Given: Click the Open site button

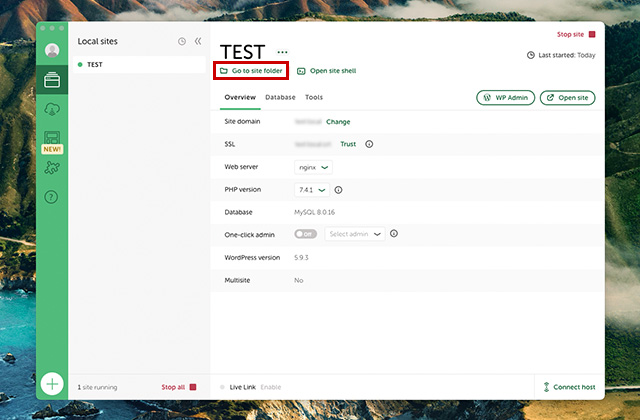Looking at the screenshot, I should click(x=567, y=98).
